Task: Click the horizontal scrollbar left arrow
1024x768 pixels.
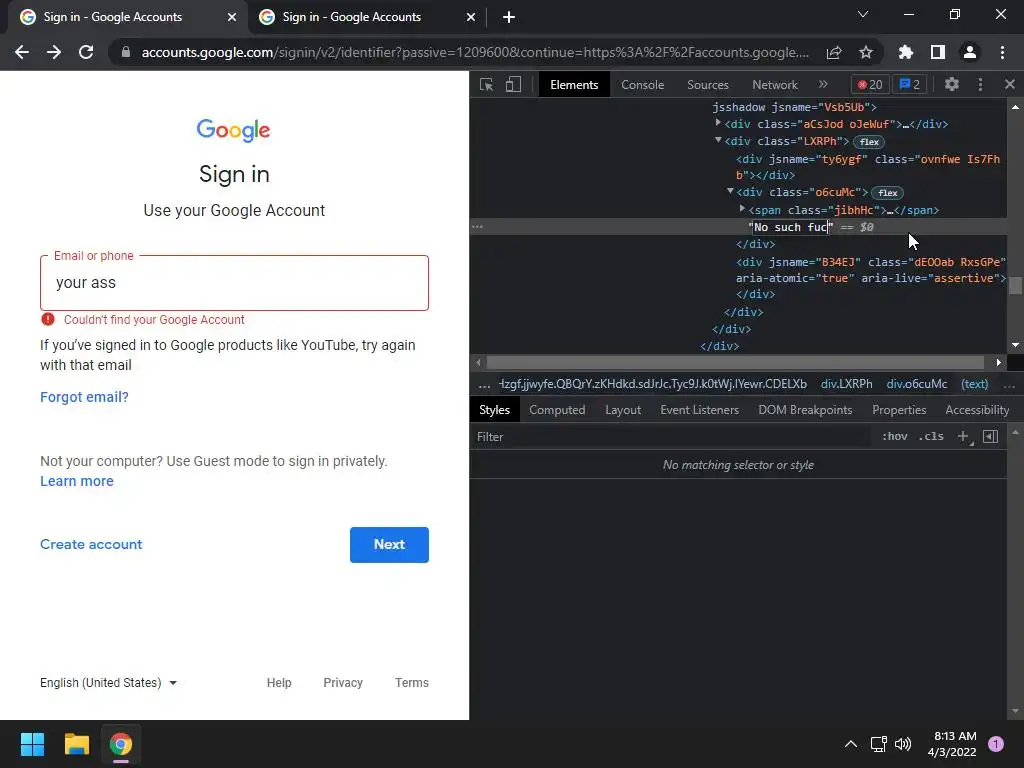Action: [x=479, y=362]
